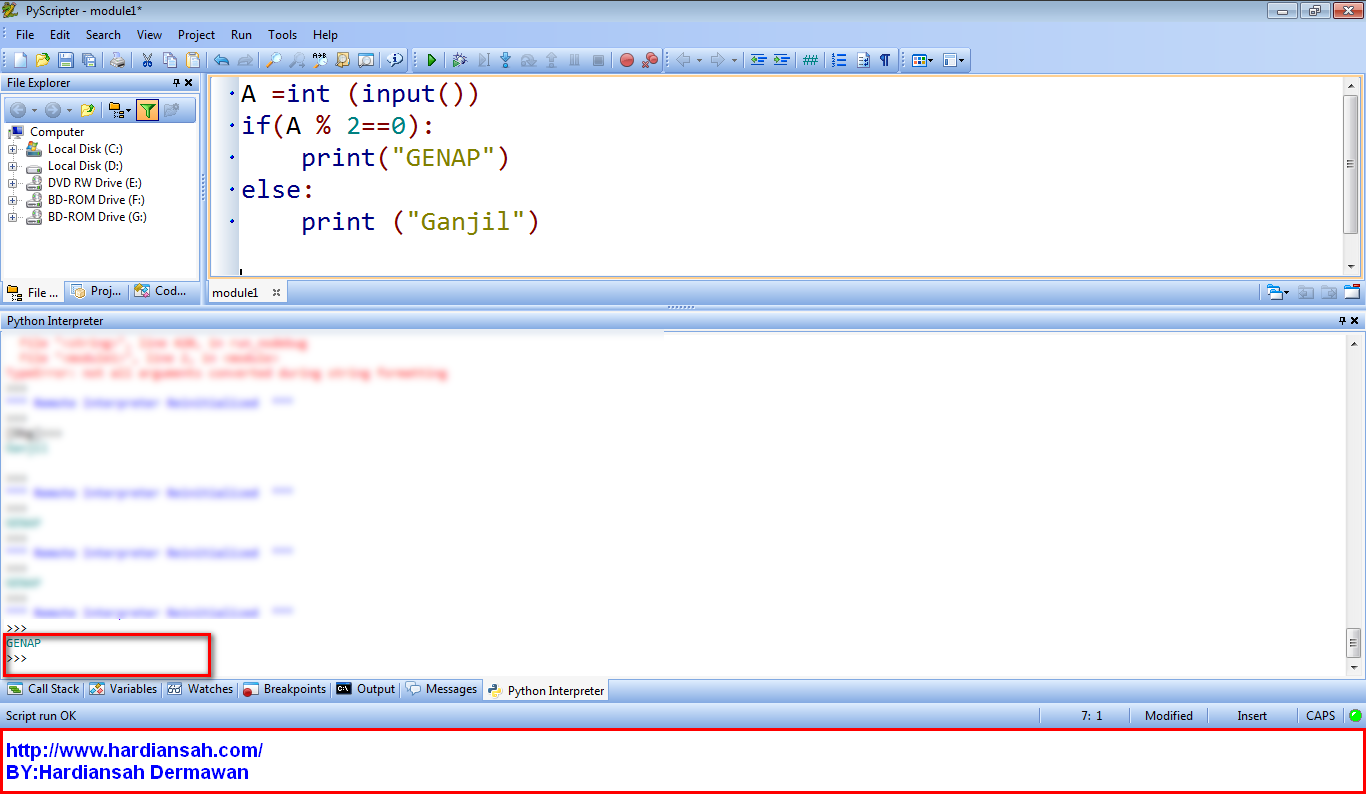Pin the Python Interpreter panel with the pin icon
Screen dimensions: 1366x794
[1343, 320]
